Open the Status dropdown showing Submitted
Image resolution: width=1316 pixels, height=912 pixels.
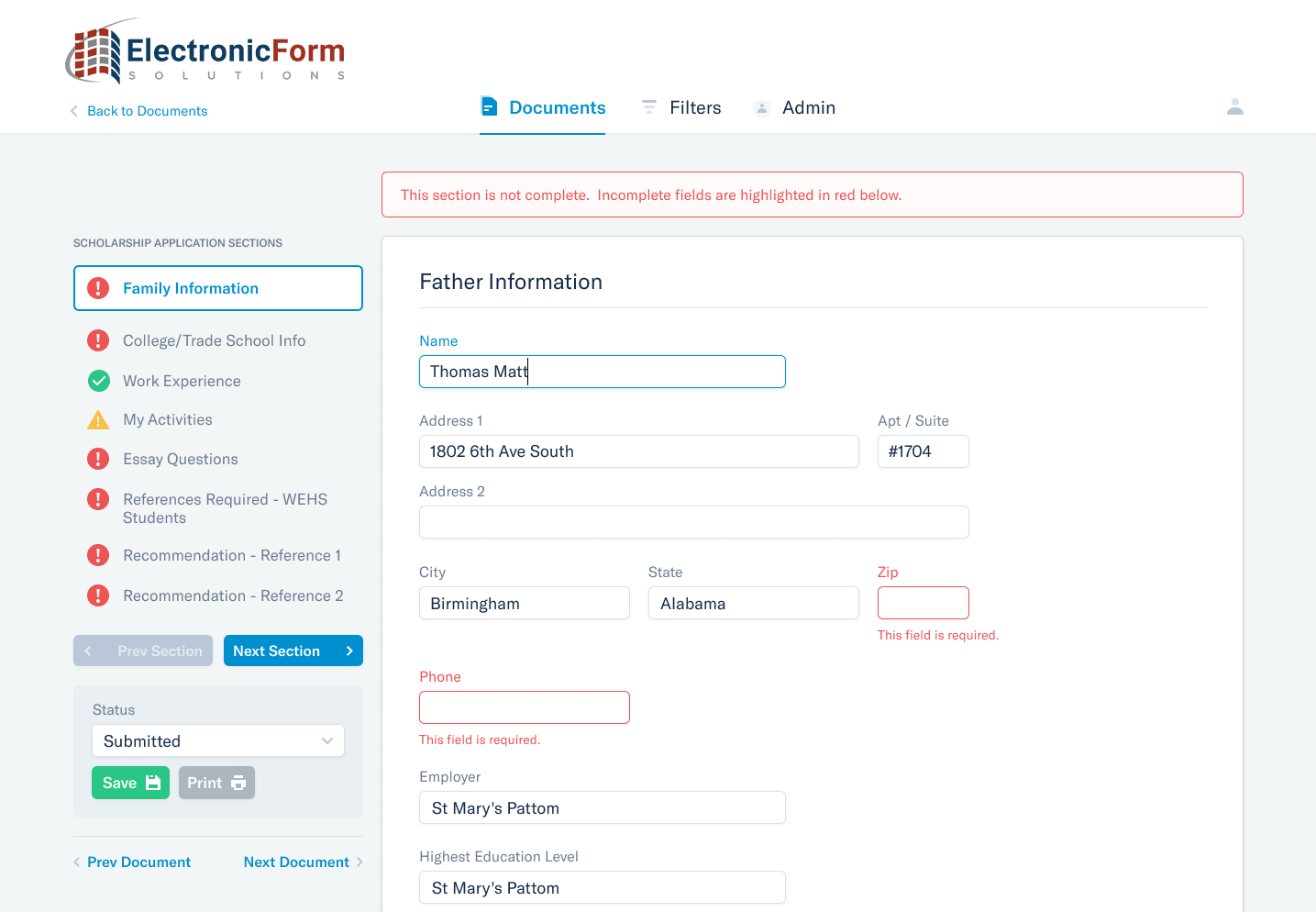217,740
